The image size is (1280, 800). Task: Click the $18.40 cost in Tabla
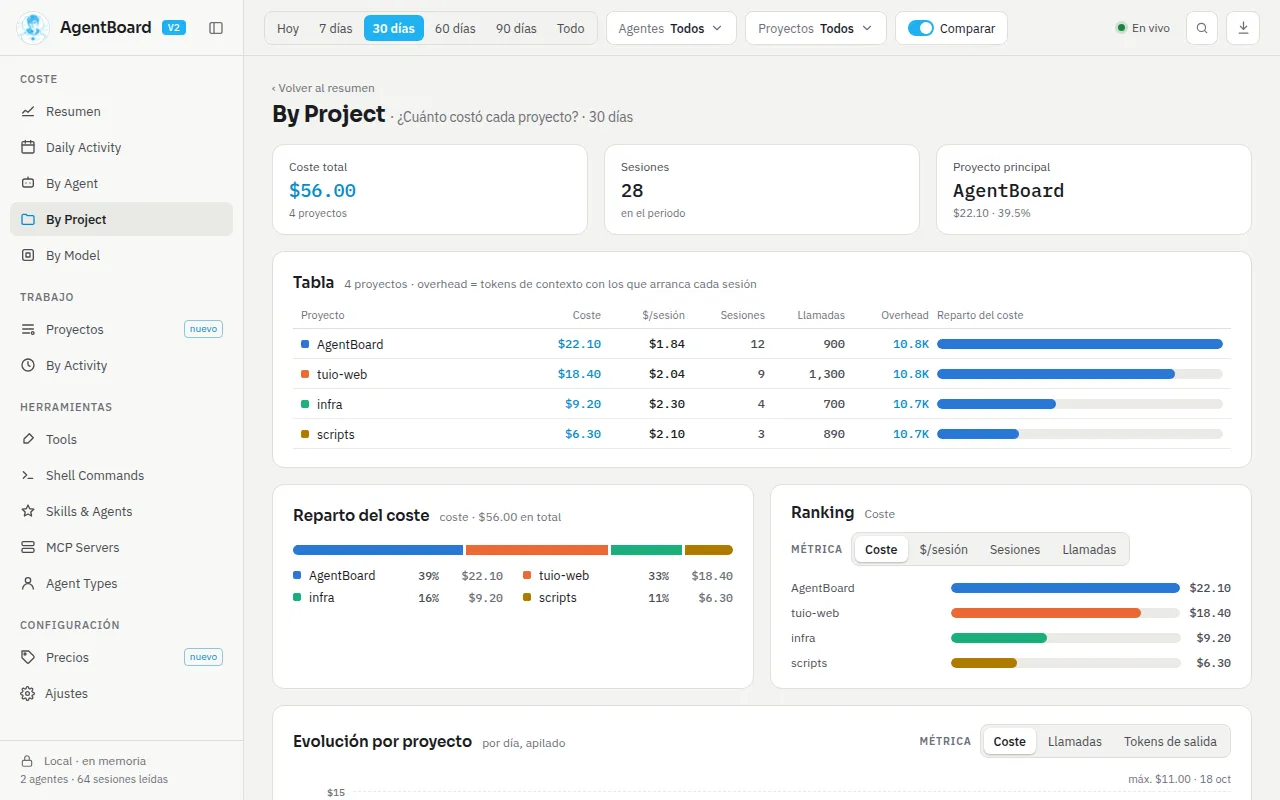click(580, 374)
